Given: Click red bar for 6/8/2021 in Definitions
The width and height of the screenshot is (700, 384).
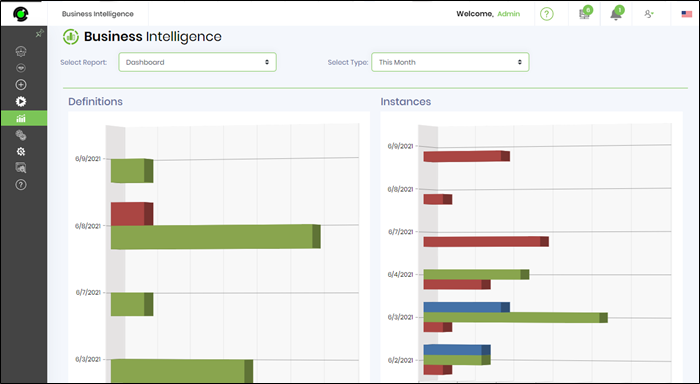Looking at the screenshot, I should (x=132, y=214).
